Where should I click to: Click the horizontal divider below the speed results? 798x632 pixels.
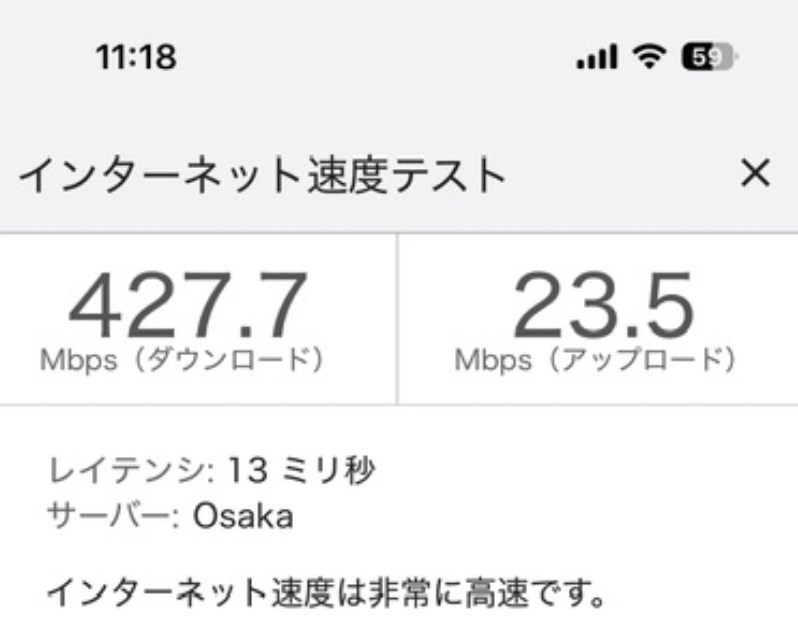click(x=399, y=405)
